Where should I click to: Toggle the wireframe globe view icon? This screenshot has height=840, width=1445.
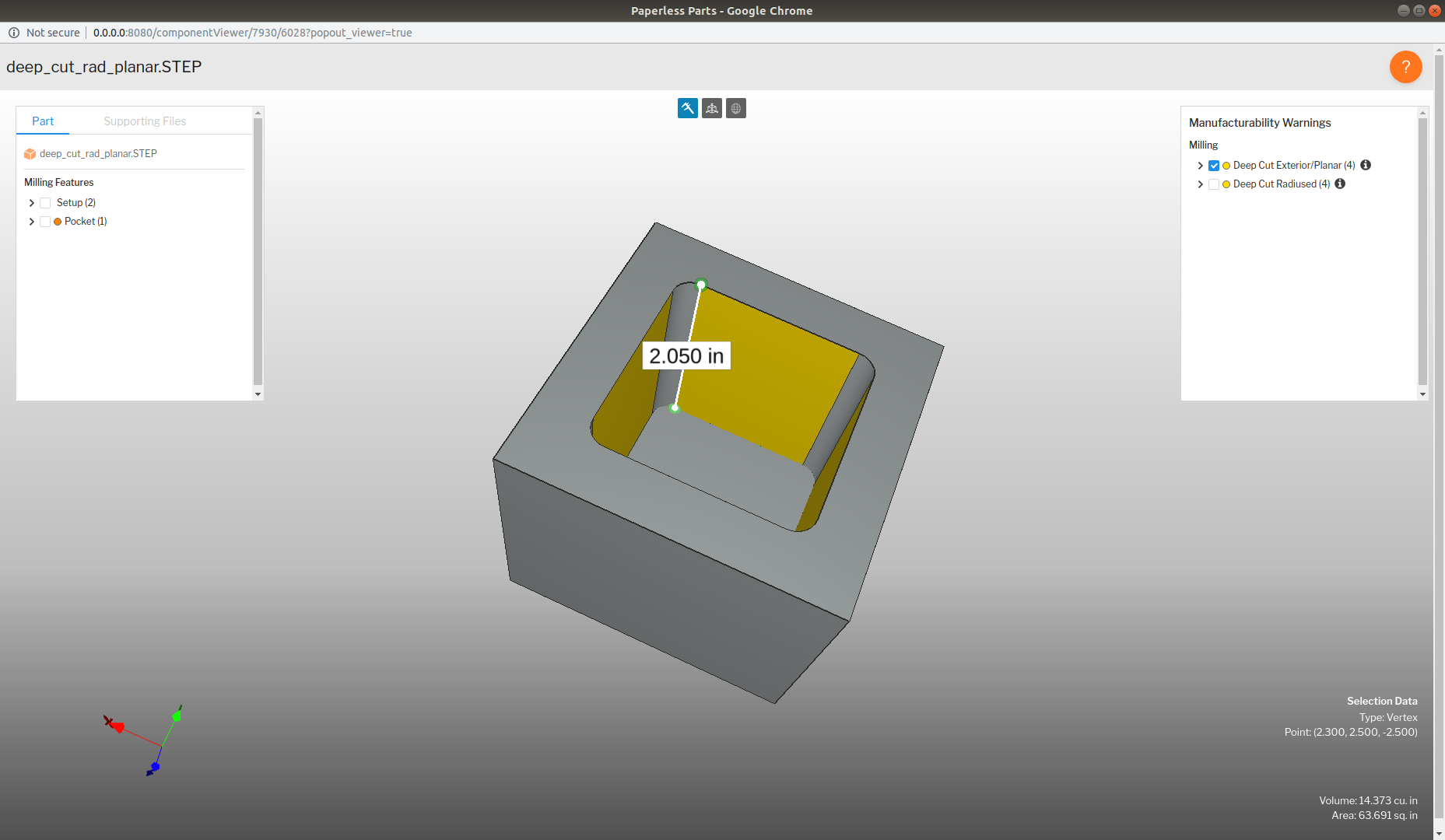(x=736, y=108)
